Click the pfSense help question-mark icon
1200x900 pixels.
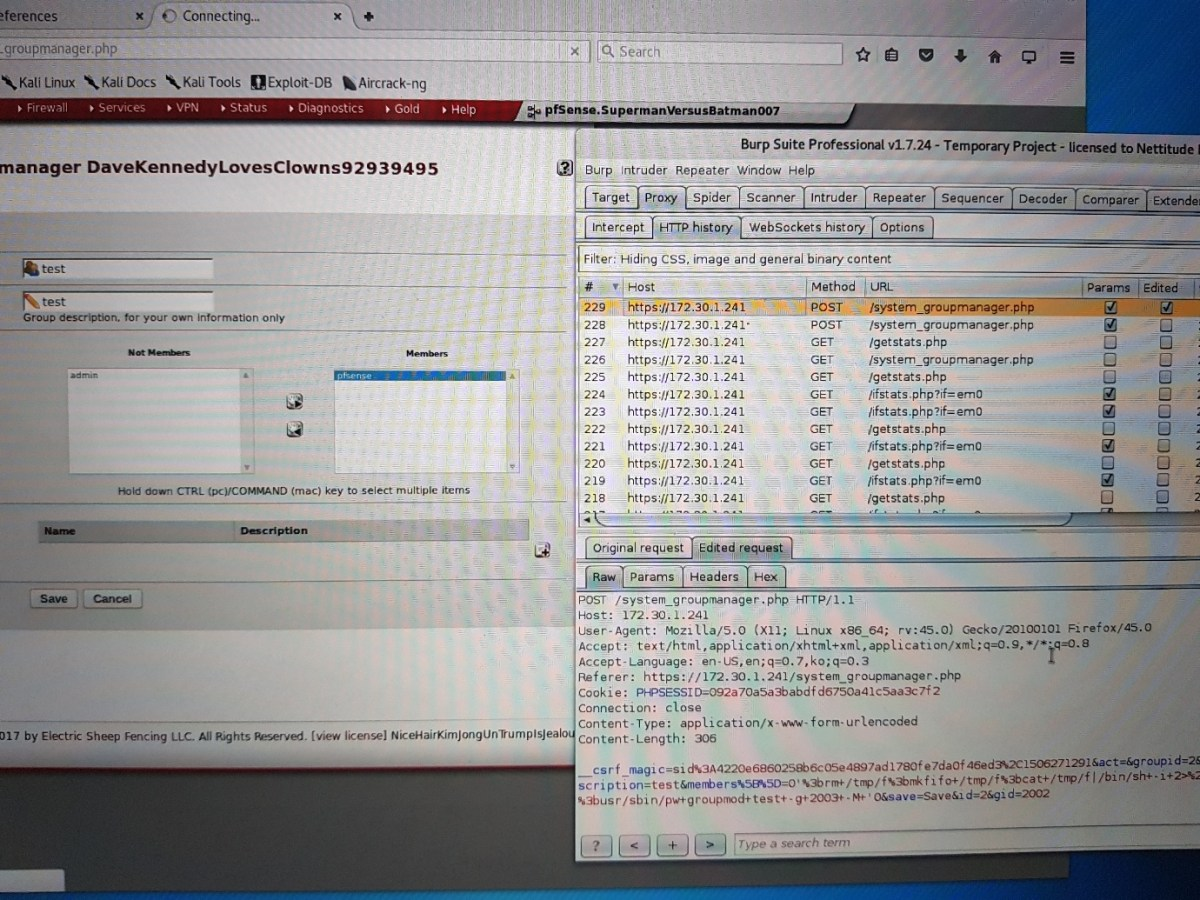point(565,169)
